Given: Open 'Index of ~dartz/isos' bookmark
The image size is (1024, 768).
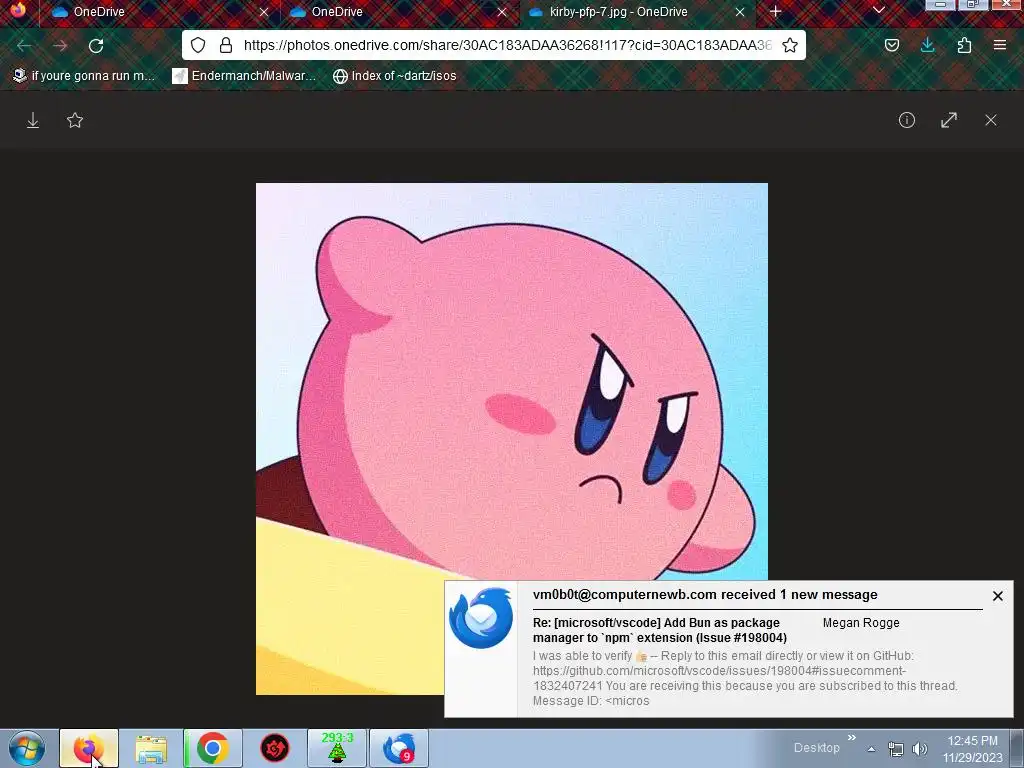Looking at the screenshot, I should 394,76.
